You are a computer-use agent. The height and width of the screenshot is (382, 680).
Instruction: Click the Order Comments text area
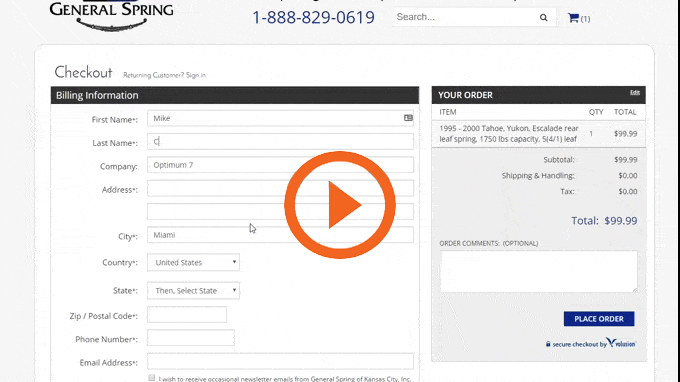pos(539,271)
